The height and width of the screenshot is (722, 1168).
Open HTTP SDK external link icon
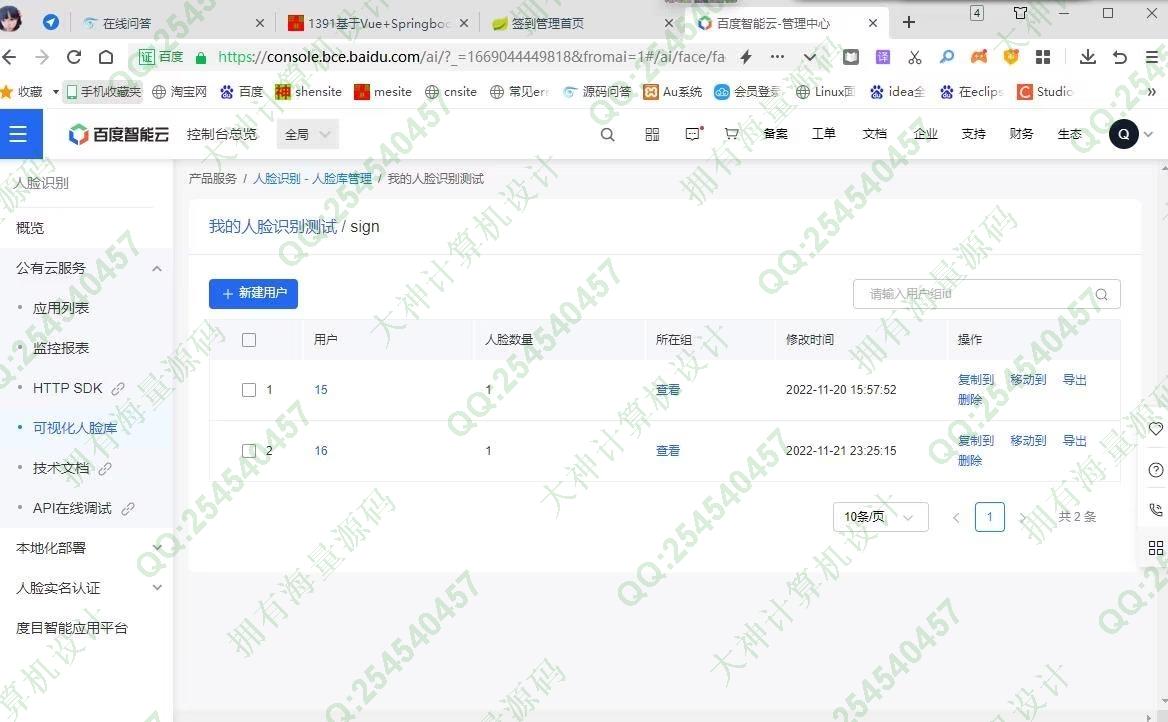[x=118, y=388]
